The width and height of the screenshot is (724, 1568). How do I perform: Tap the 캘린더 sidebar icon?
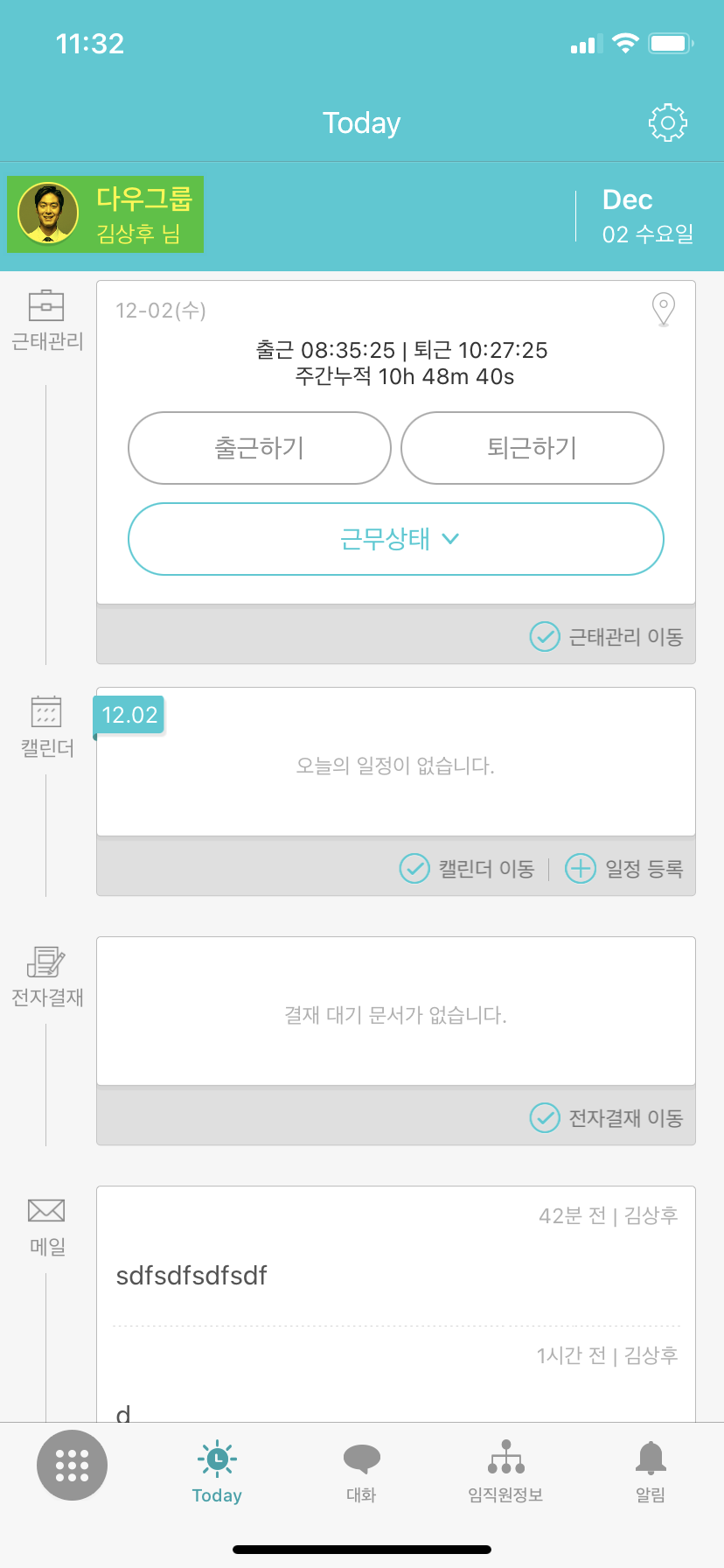point(46,712)
